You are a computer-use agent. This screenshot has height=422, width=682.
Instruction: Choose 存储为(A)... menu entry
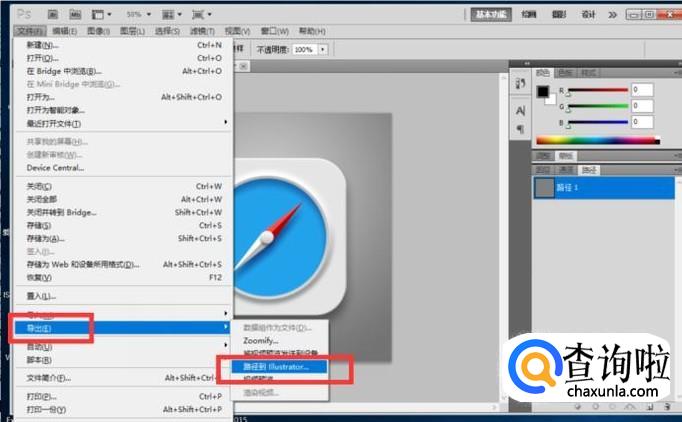coord(124,238)
